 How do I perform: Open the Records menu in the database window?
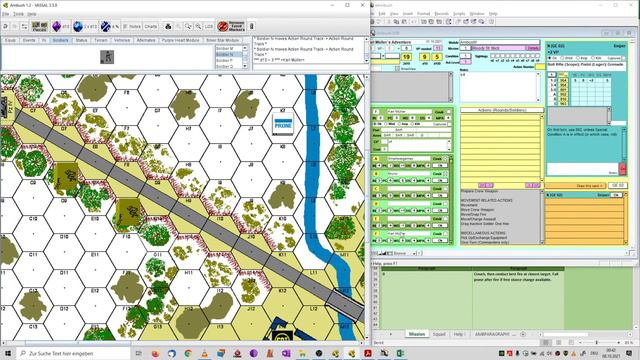(441, 13)
